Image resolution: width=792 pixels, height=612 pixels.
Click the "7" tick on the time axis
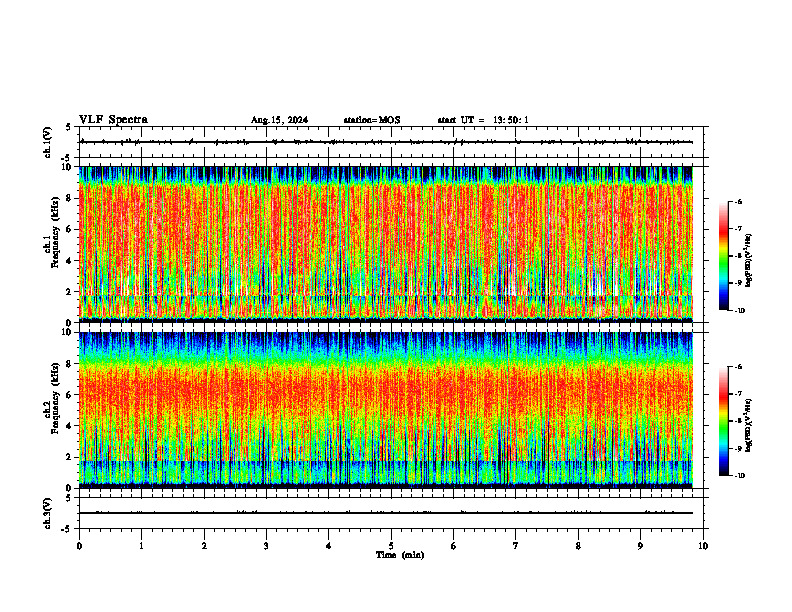pos(516,546)
